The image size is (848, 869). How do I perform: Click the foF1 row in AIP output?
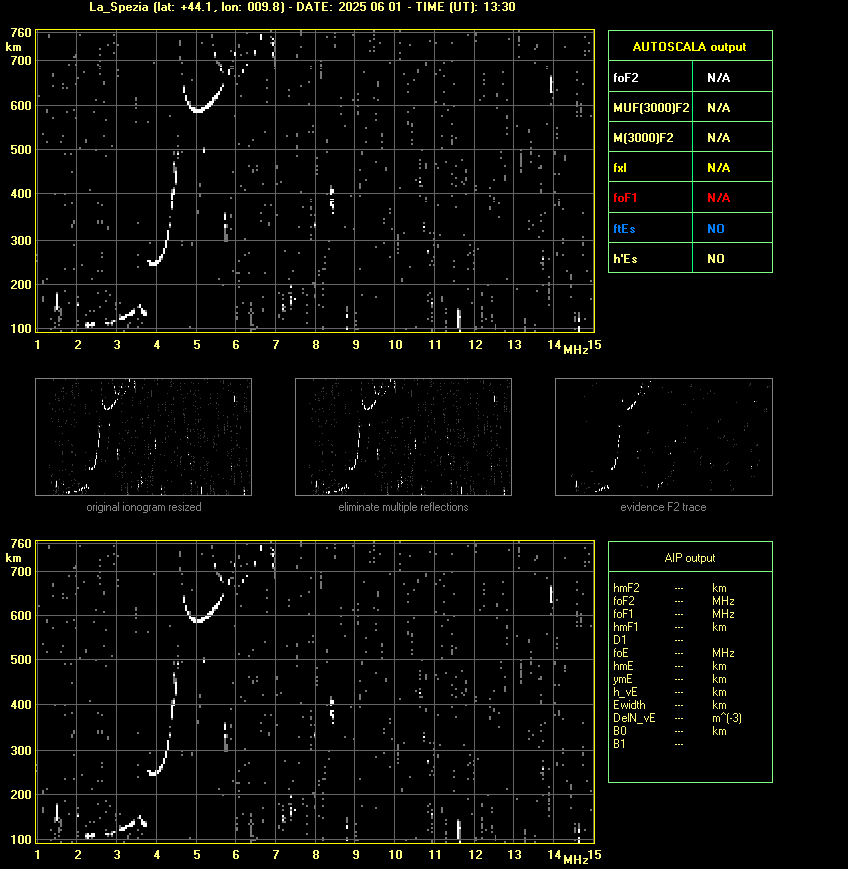pyautogui.click(x=674, y=614)
